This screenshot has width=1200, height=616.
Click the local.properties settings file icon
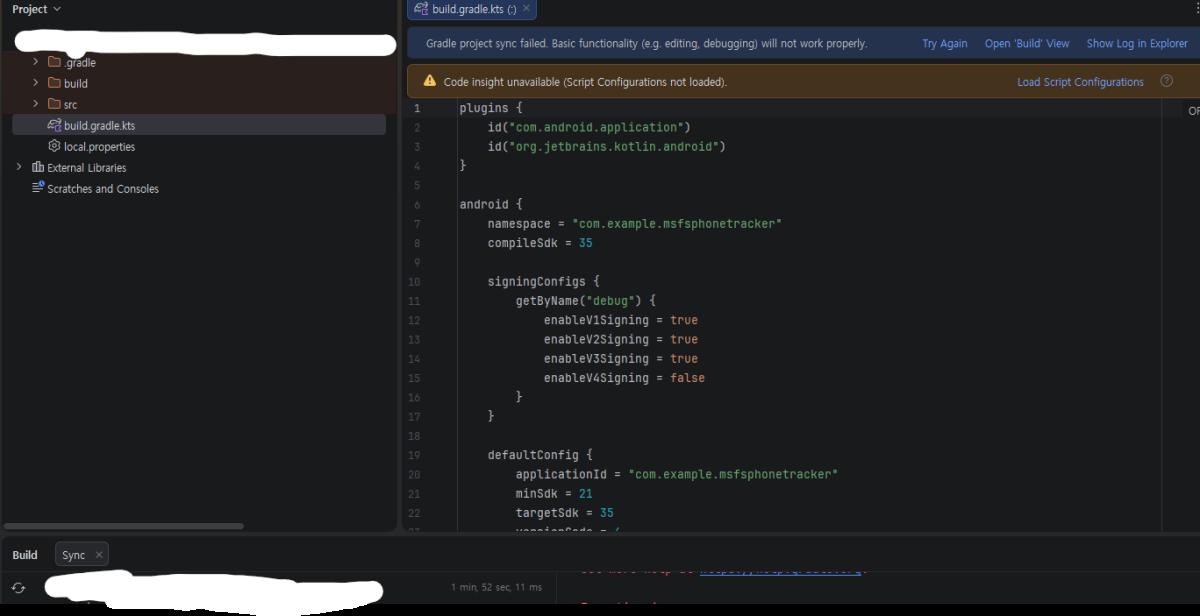54,146
